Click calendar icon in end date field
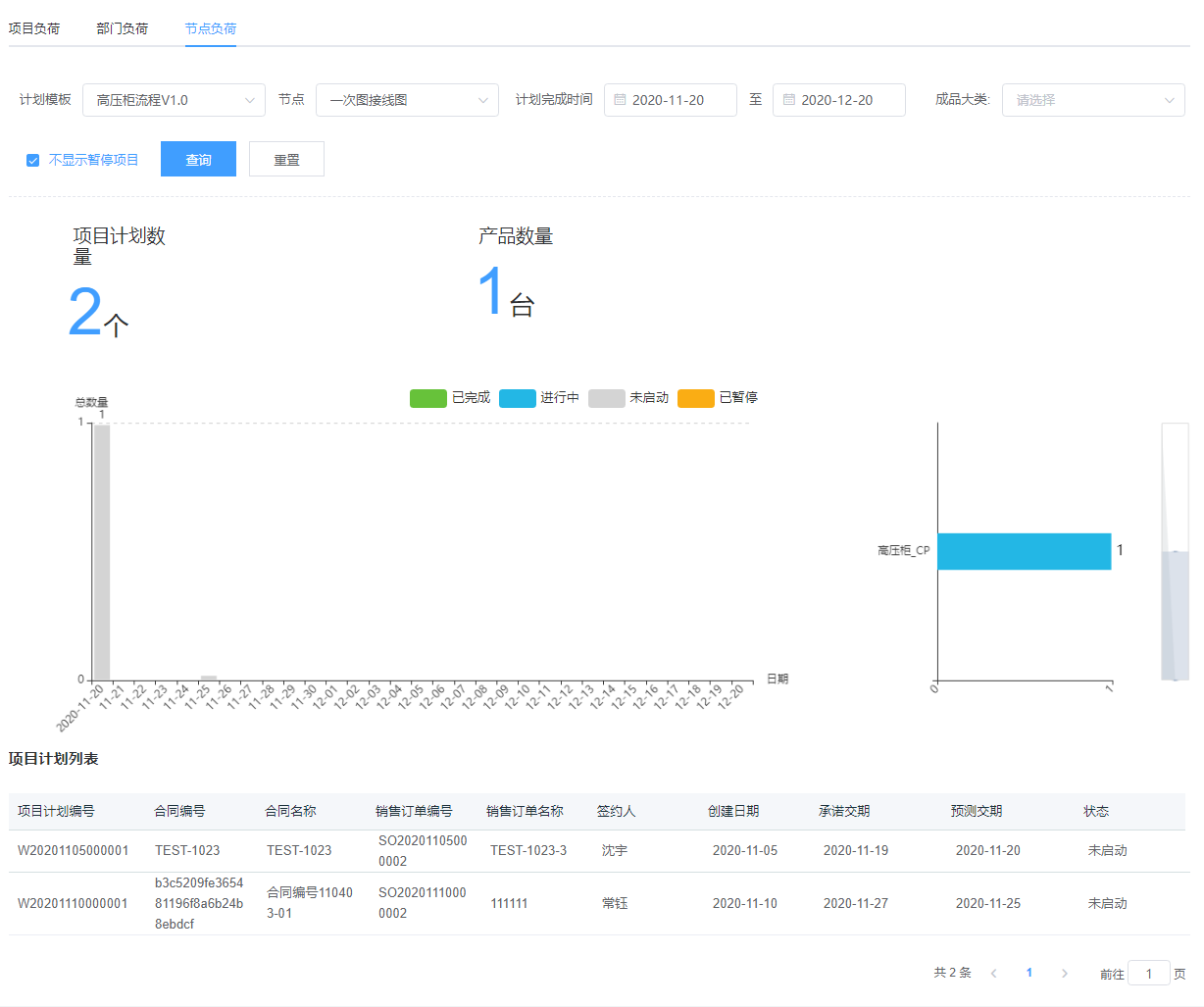The height and width of the screenshot is (1007, 1204). pos(789,100)
